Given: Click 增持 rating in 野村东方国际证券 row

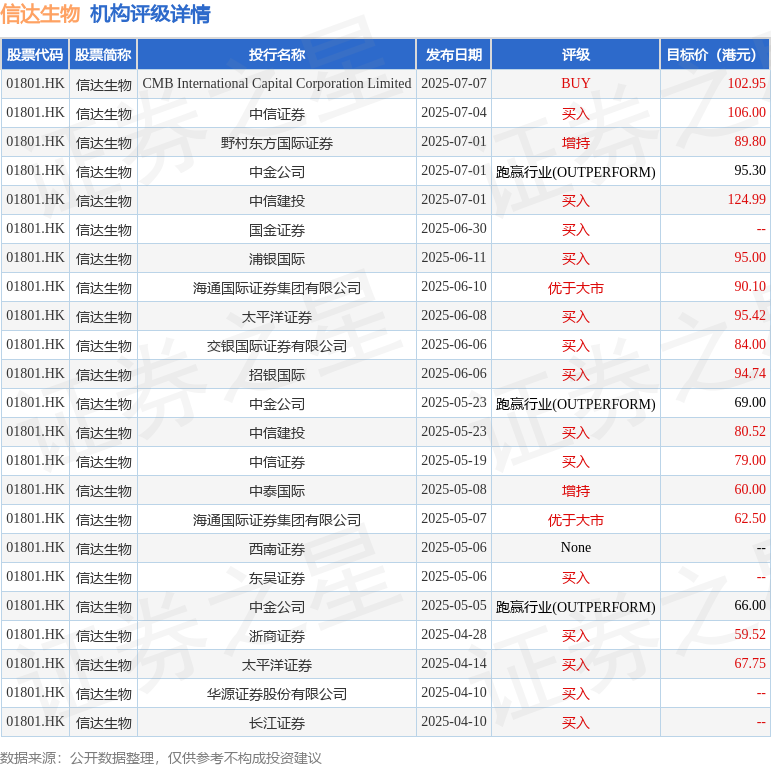Looking at the screenshot, I should (x=576, y=143).
